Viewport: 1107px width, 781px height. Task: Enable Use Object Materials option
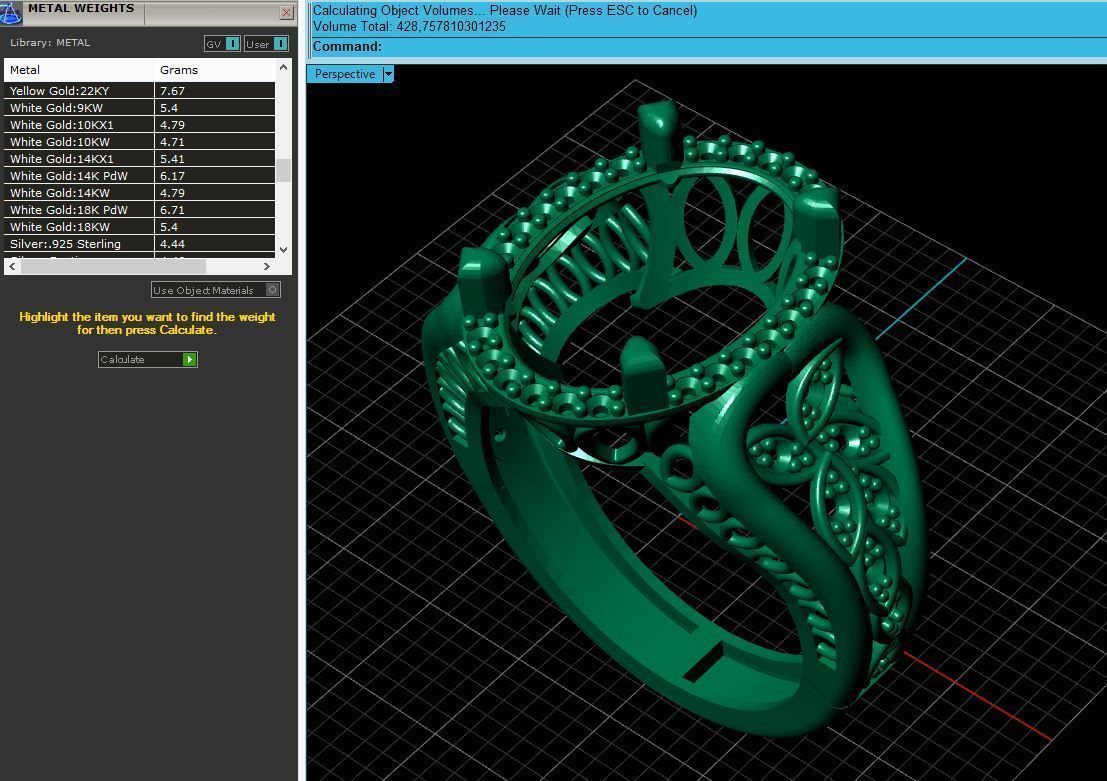215,290
